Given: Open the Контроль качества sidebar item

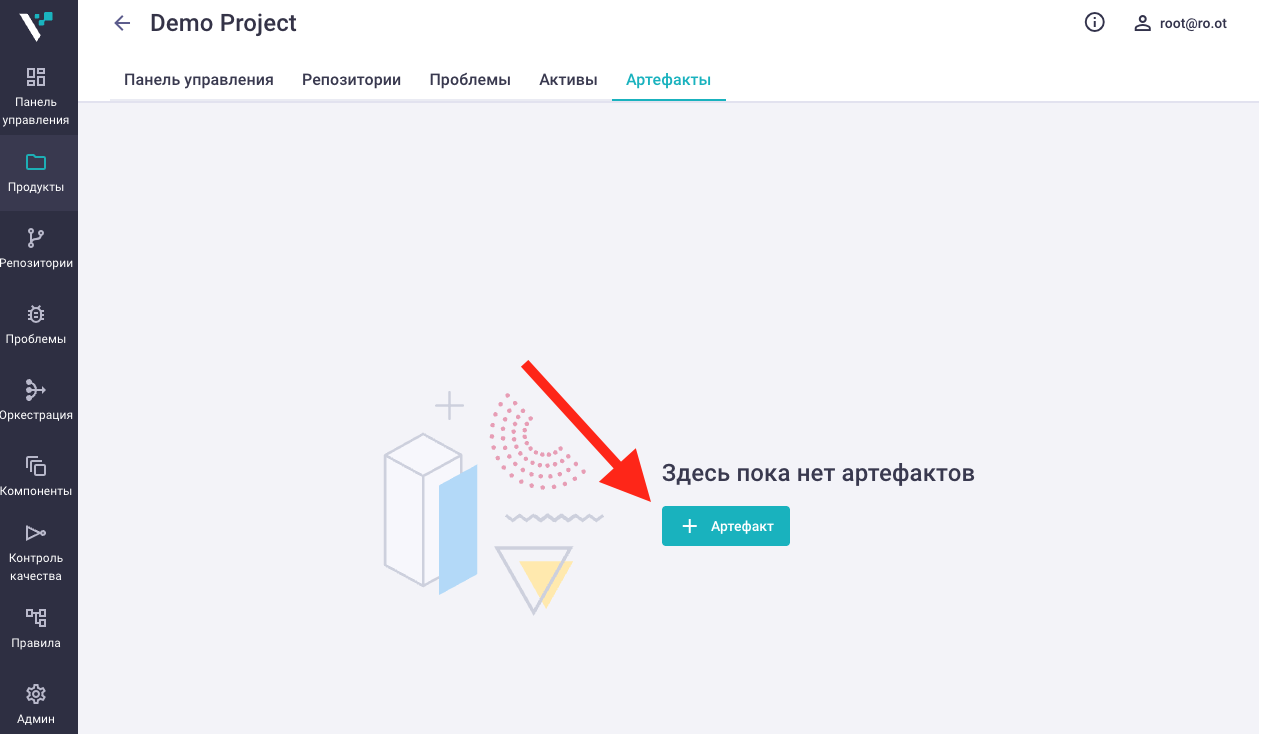Looking at the screenshot, I should coord(36,552).
